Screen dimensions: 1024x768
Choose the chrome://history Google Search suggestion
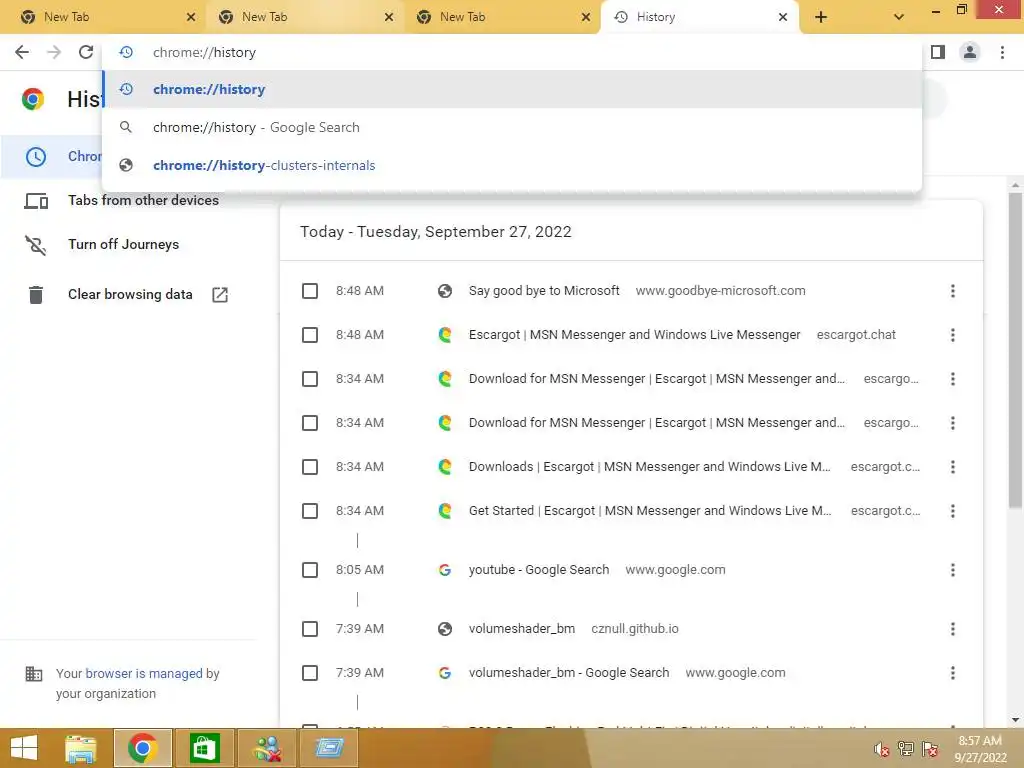point(513,127)
